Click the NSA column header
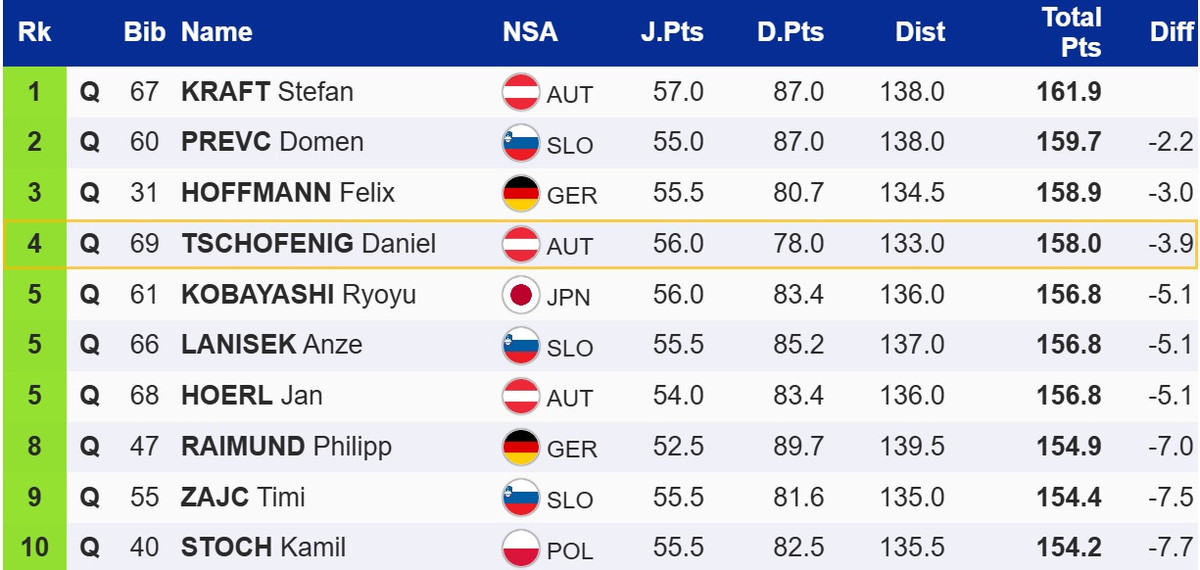Image resolution: width=1200 pixels, height=570 pixels. 530,32
